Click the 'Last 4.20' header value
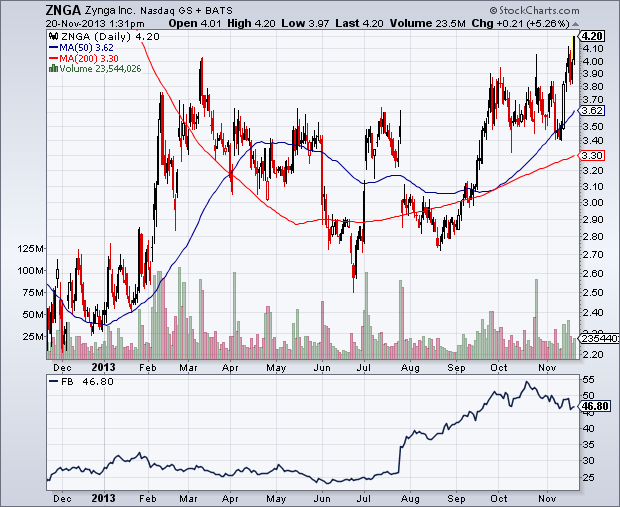This screenshot has width=620, height=507. (x=359, y=24)
